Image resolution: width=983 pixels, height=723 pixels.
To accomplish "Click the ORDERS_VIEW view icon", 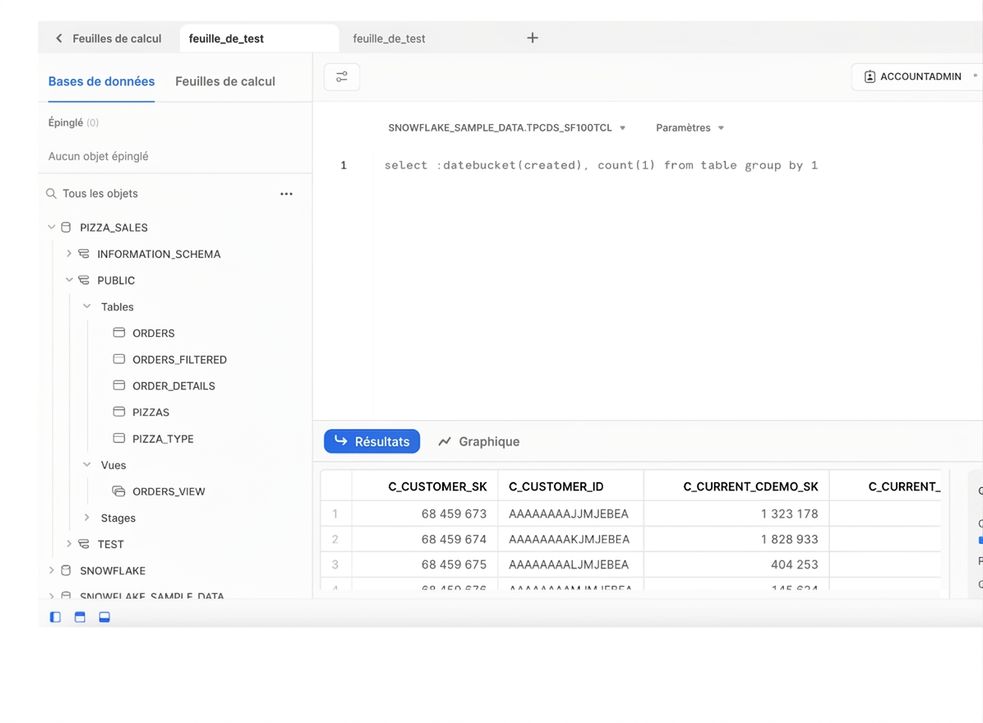I will [x=118, y=491].
